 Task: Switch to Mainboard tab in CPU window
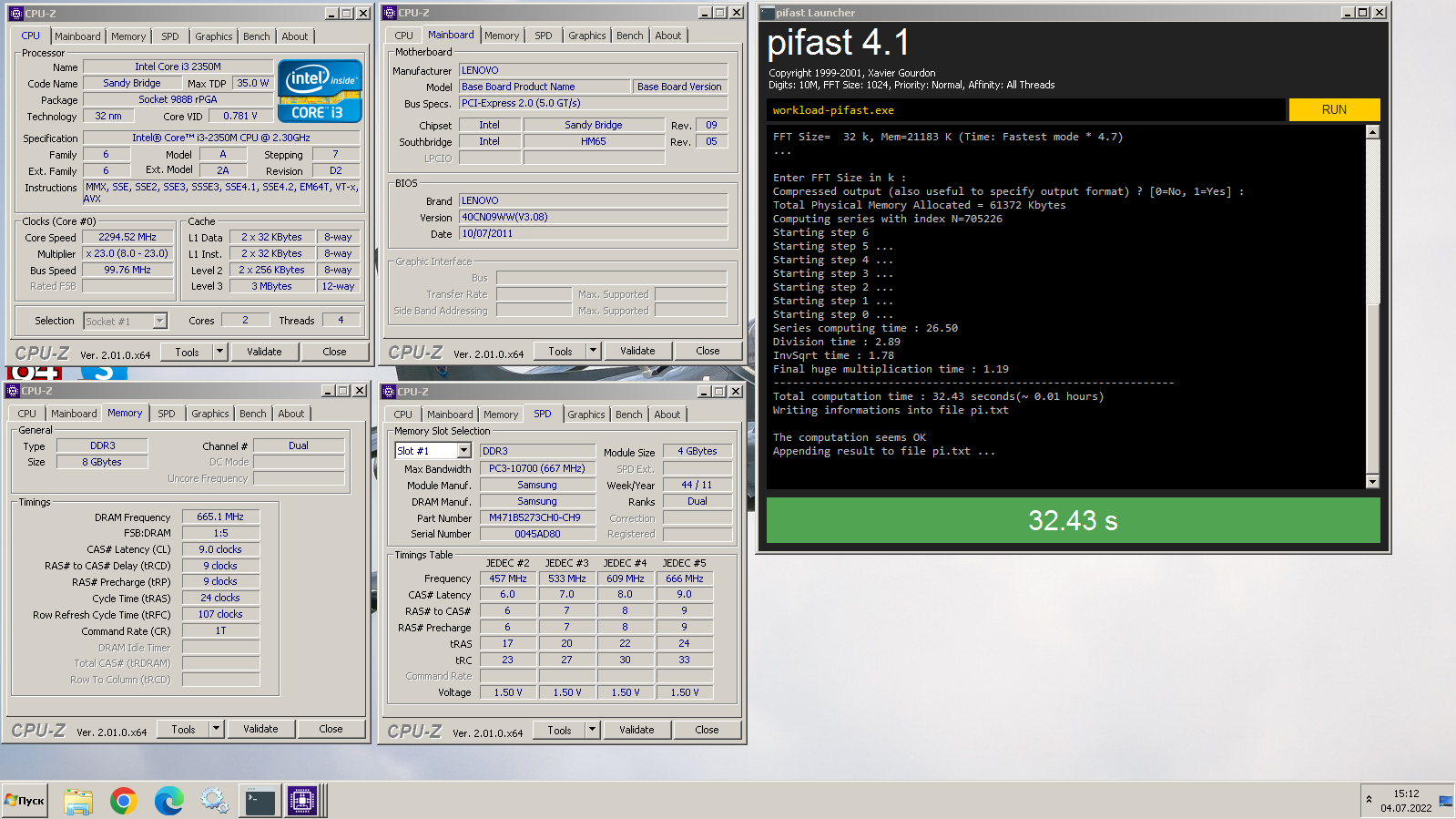tap(77, 36)
